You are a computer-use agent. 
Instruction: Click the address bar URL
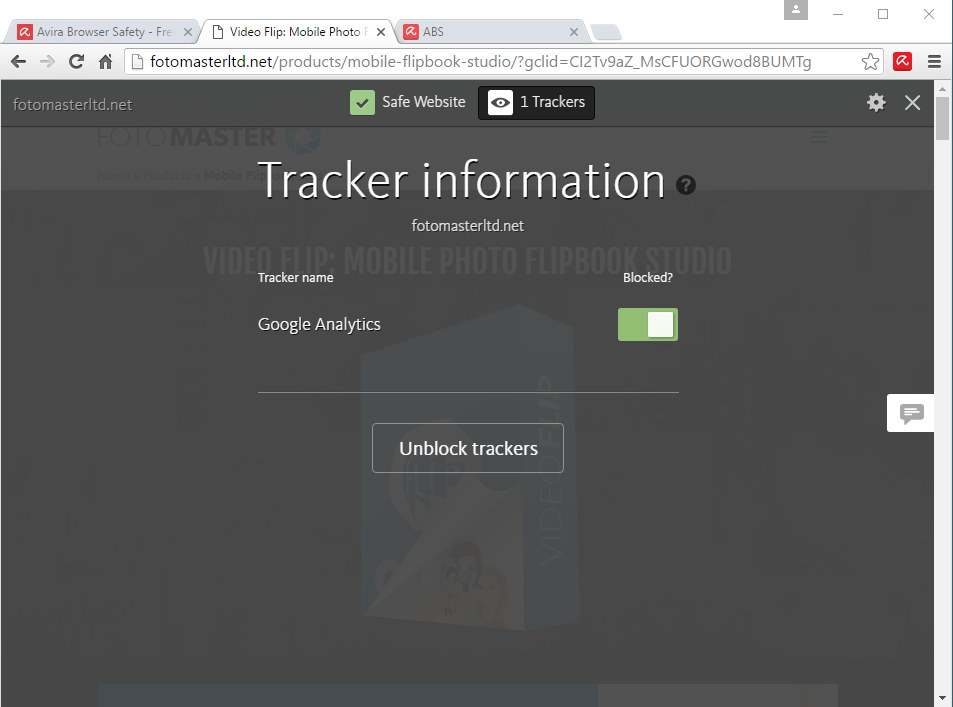coord(480,61)
